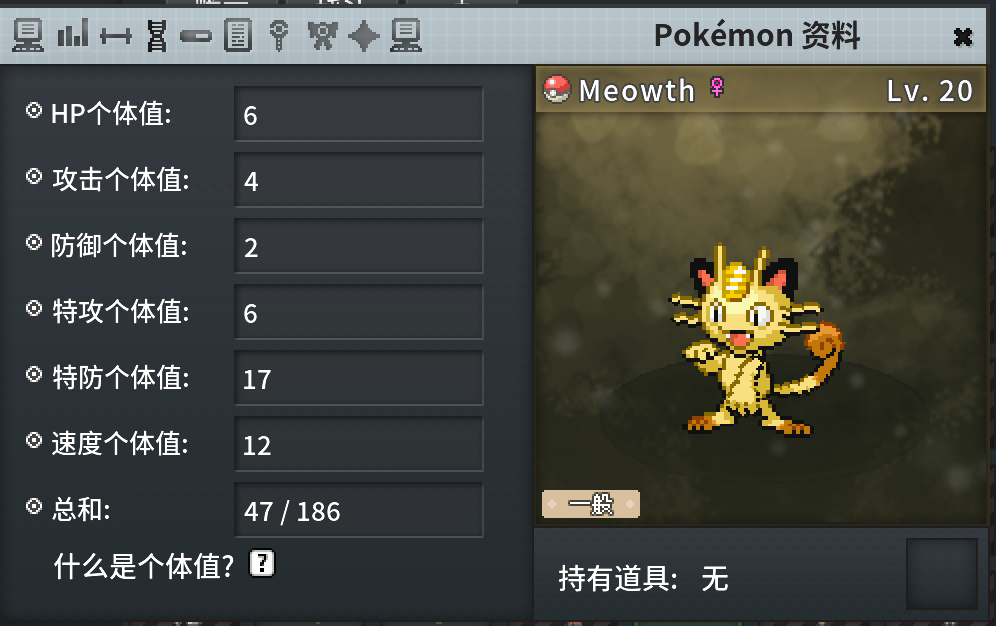Select the four-point sparkle tab icon
Screen dimensions: 996x626
click(x=364, y=36)
